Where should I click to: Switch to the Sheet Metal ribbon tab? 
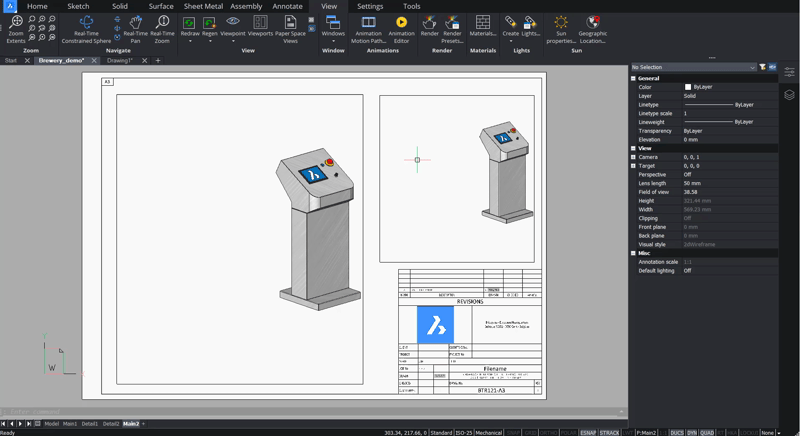pyautogui.click(x=203, y=6)
